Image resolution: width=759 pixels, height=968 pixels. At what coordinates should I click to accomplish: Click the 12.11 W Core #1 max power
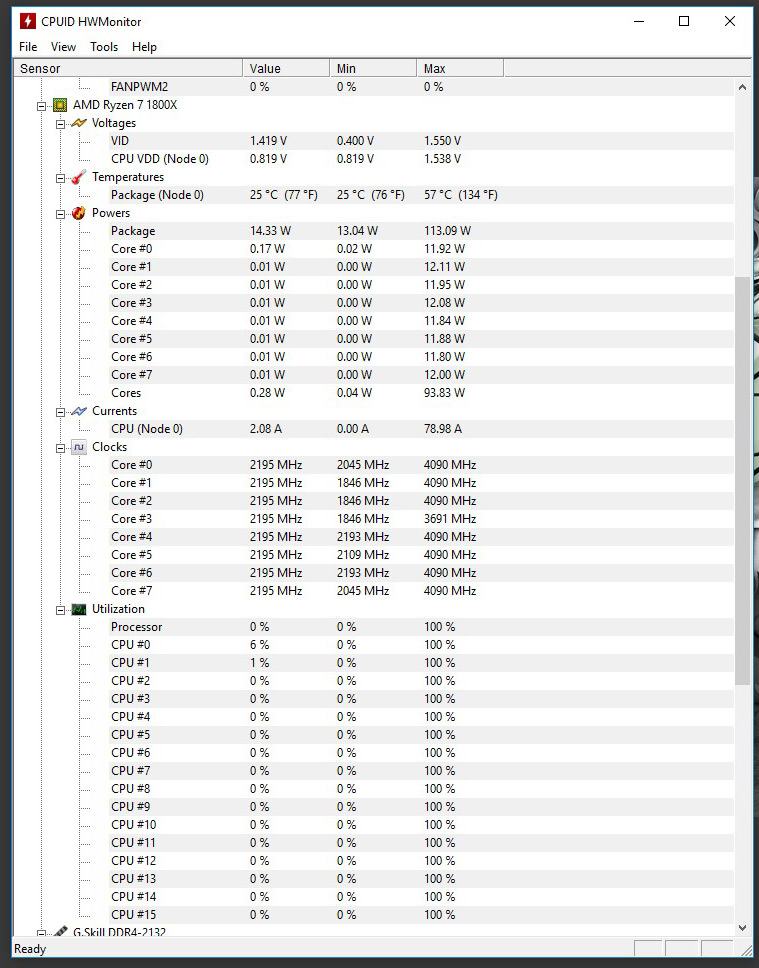click(x=445, y=267)
